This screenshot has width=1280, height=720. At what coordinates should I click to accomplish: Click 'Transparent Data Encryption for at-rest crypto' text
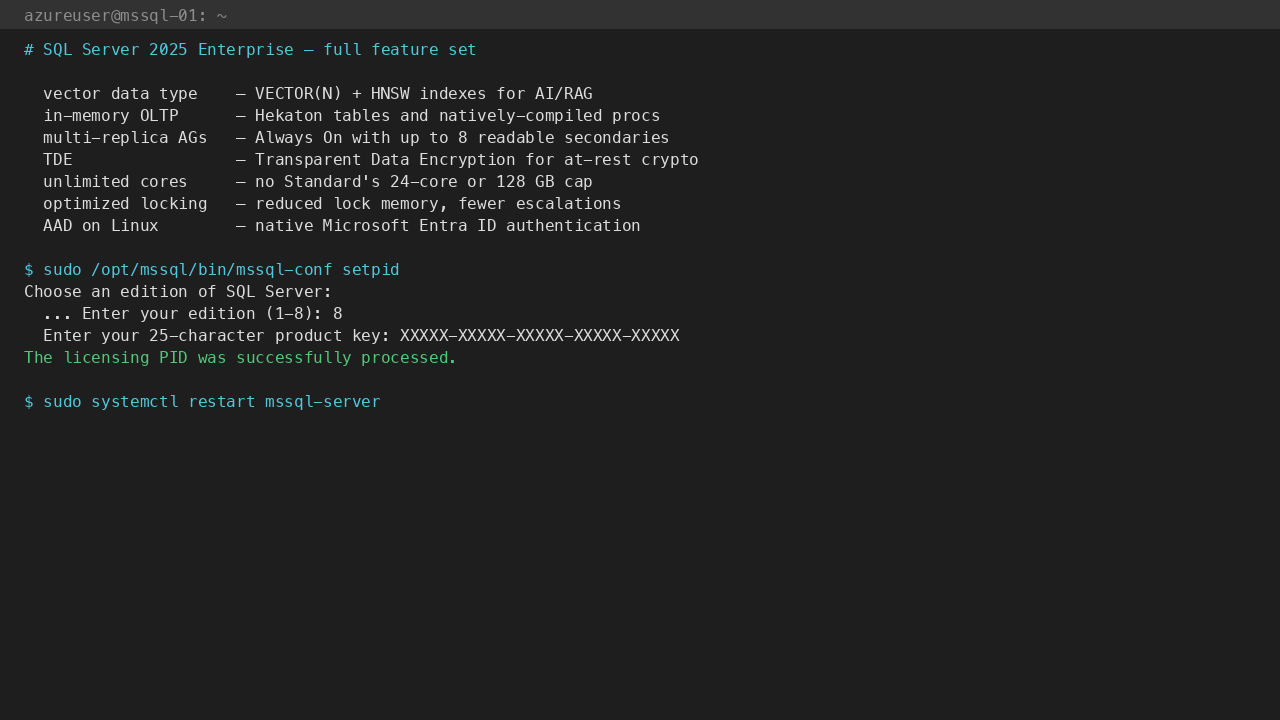click(x=477, y=160)
